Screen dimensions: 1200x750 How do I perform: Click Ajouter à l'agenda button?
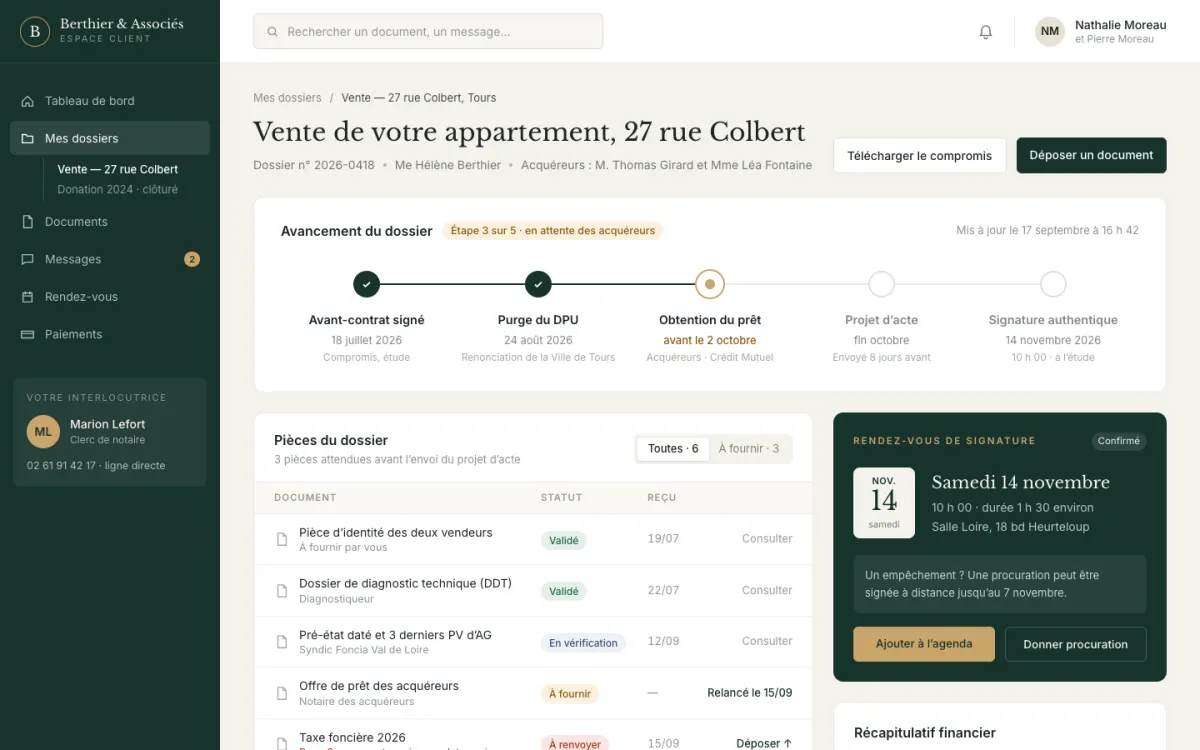coord(924,644)
